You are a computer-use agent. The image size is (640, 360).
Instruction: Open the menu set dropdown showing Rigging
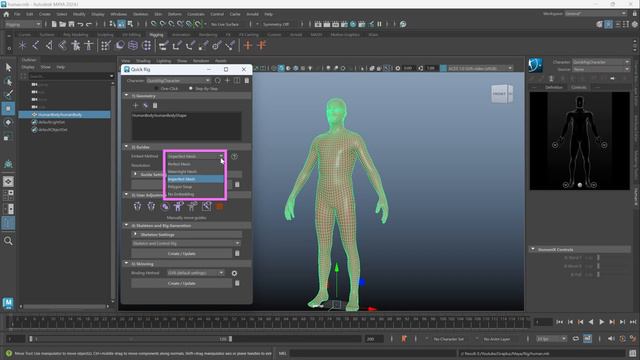(x=23, y=24)
